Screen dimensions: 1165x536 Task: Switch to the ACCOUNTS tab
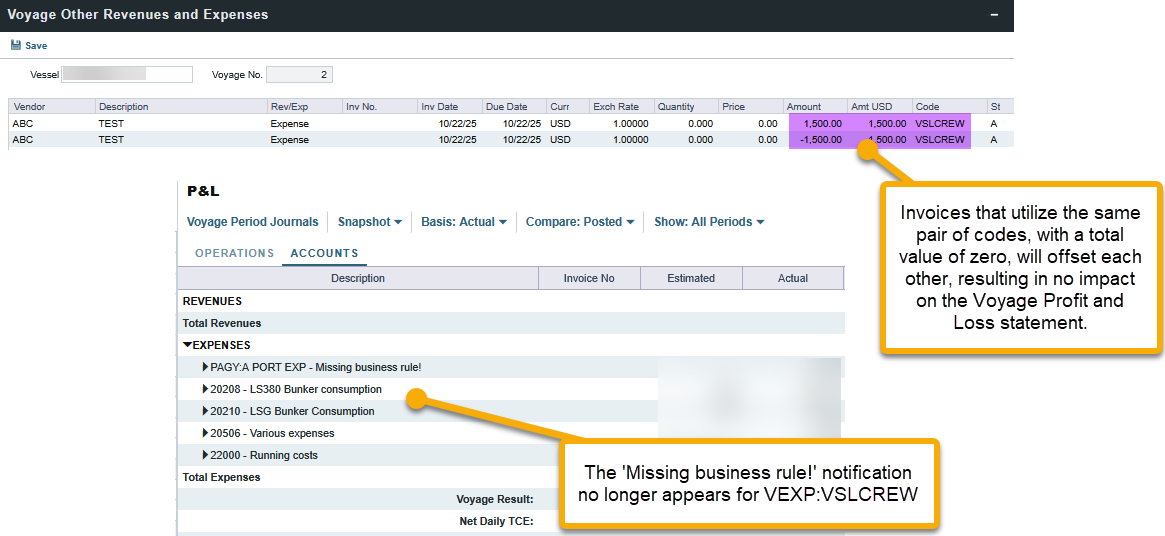pyautogui.click(x=324, y=253)
